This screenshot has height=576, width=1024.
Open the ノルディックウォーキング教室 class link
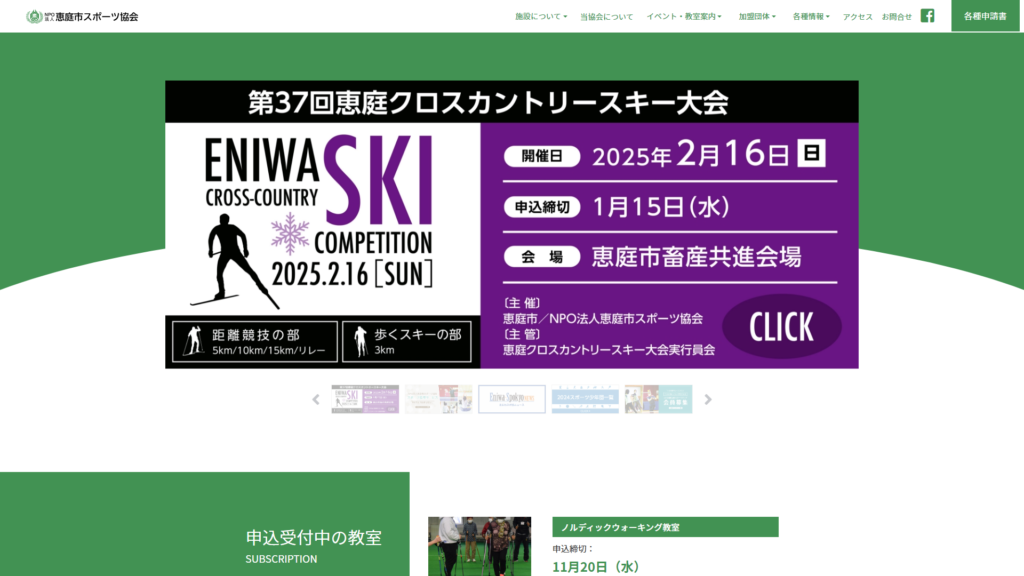tap(665, 527)
